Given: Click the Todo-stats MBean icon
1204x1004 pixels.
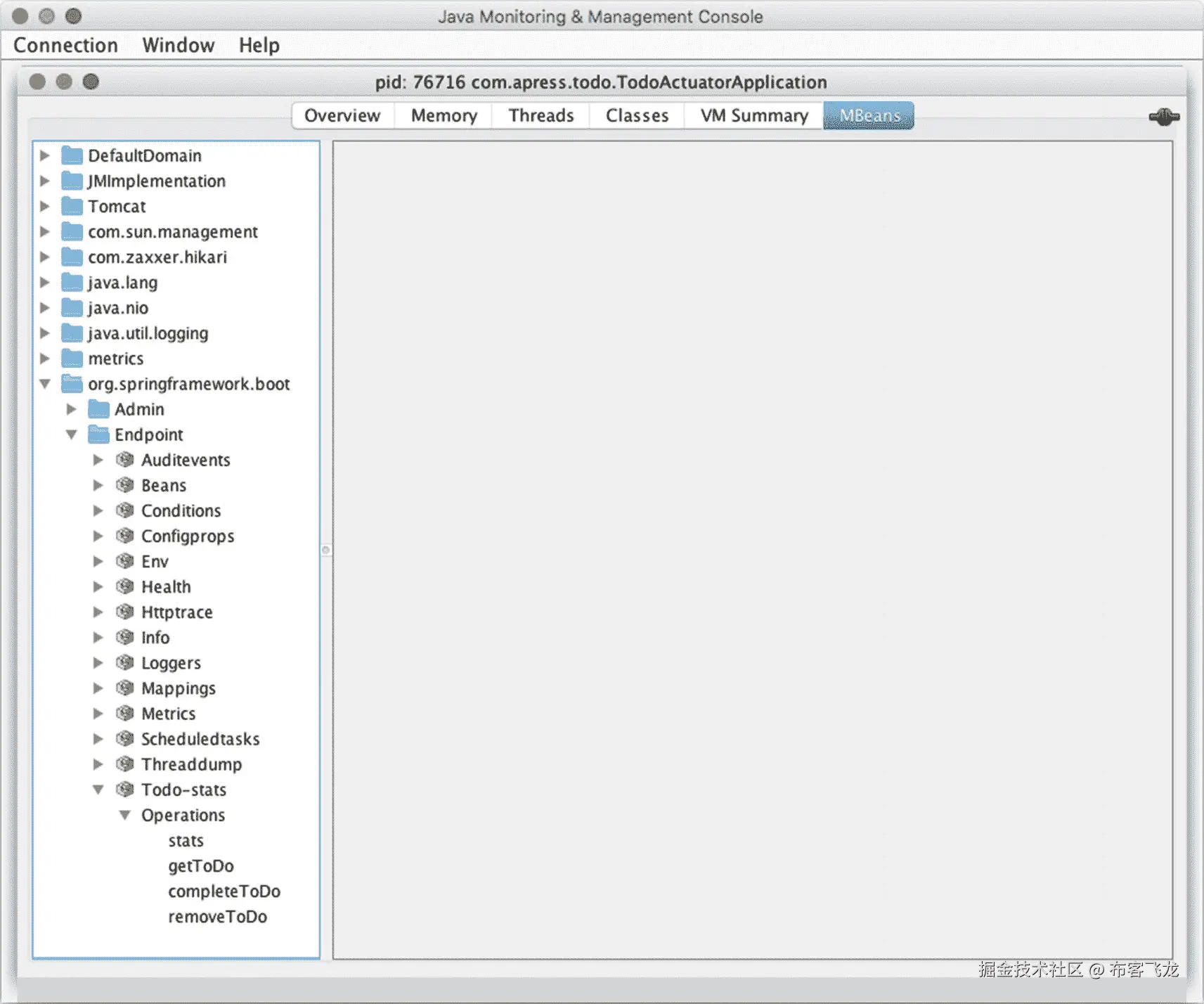Looking at the screenshot, I should point(125,790).
